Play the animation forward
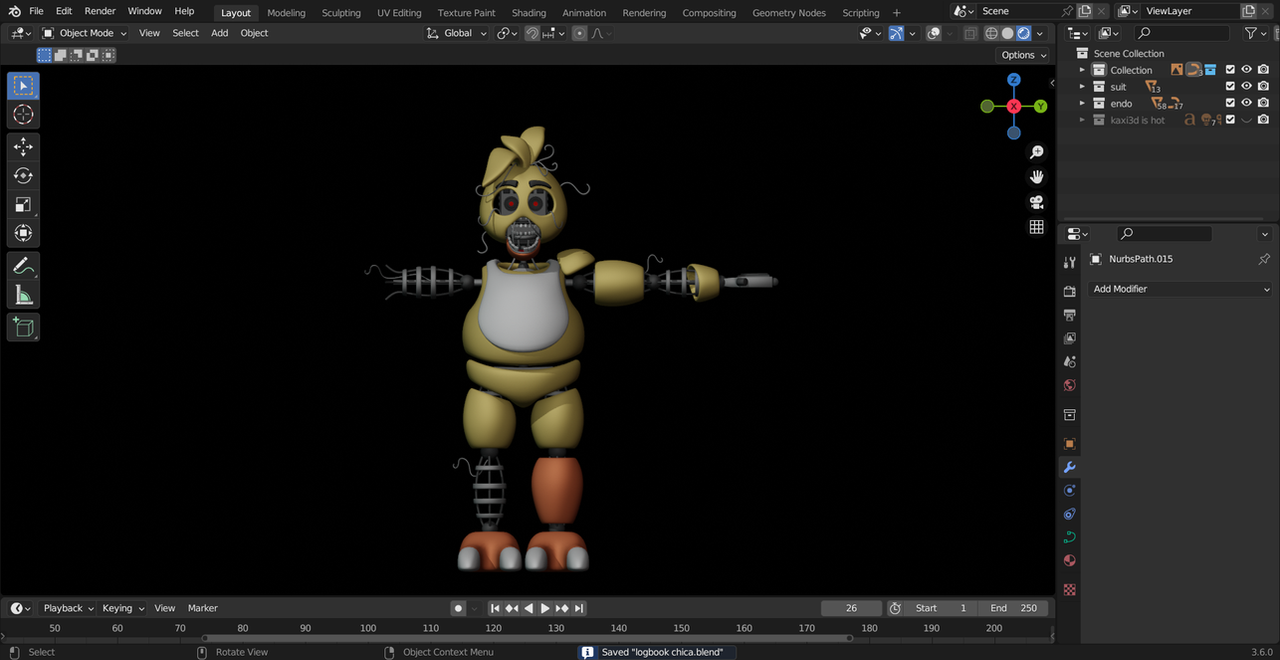1280x660 pixels. coord(545,608)
